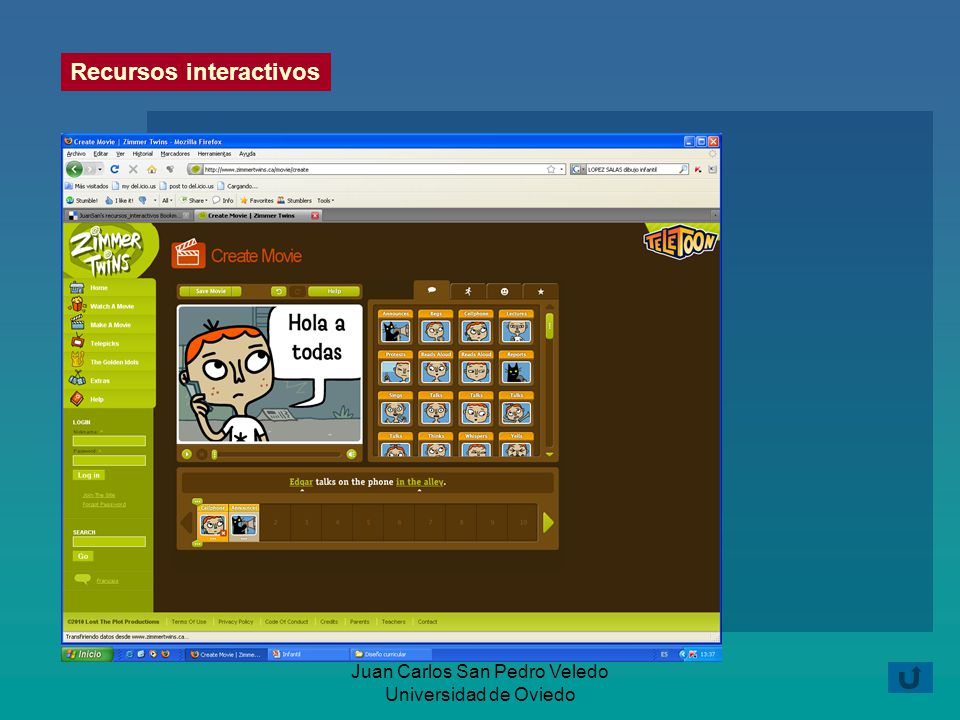Advance timeline with the green right arrow
This screenshot has width=960, height=720.
(x=548, y=522)
